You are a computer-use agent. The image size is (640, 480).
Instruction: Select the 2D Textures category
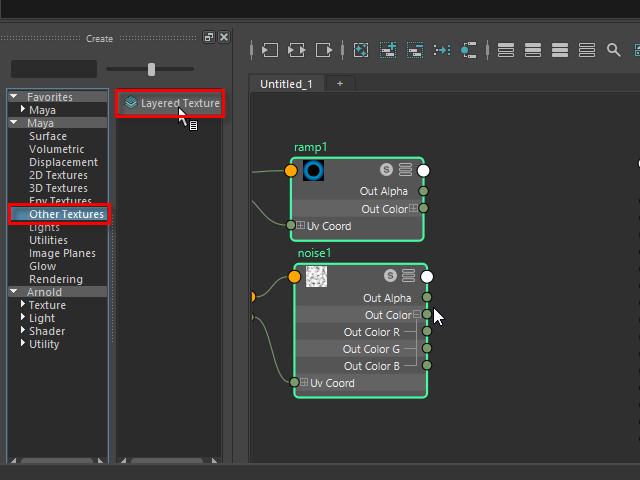click(x=58, y=175)
